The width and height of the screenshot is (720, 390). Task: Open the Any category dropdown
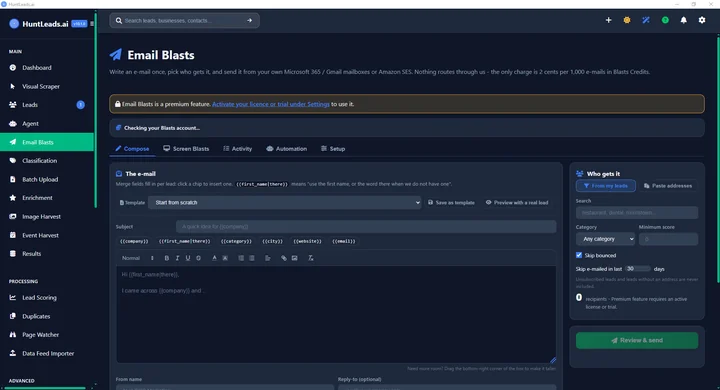[605, 239]
